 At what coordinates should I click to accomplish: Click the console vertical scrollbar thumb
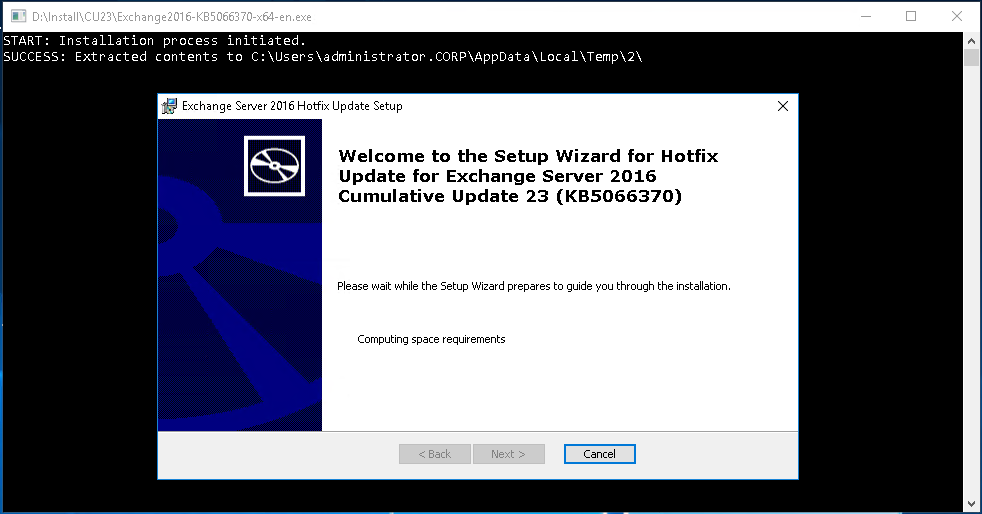pyautogui.click(x=972, y=58)
